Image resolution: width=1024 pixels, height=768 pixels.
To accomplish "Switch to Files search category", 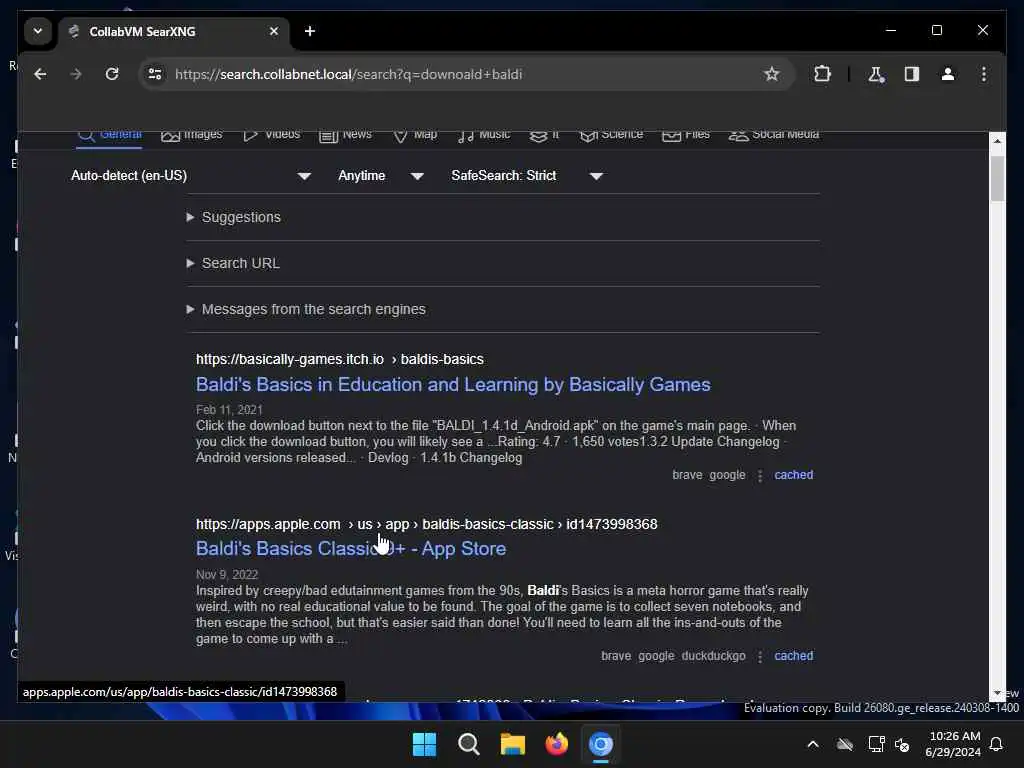I will point(686,135).
